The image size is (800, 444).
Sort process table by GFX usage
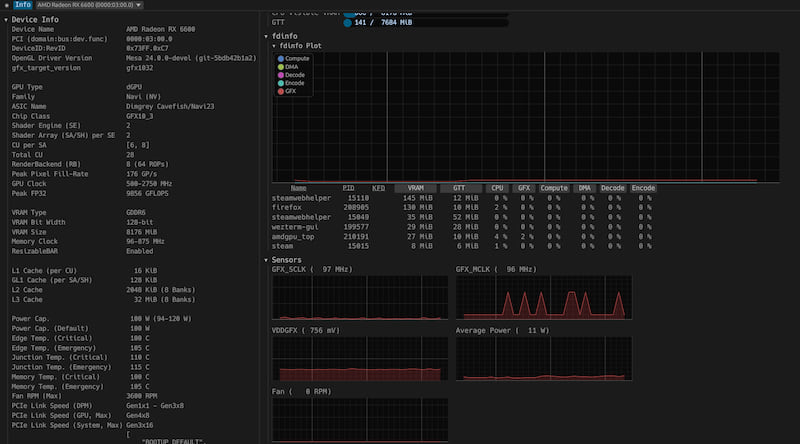(x=524, y=187)
